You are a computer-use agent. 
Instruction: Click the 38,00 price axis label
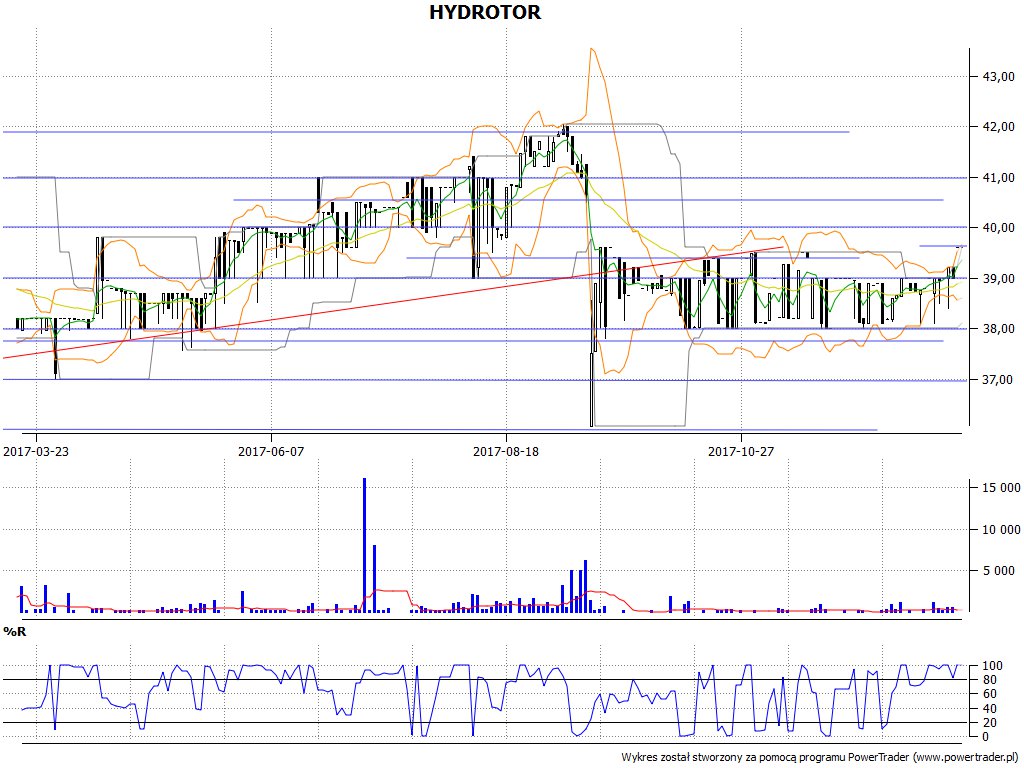click(x=999, y=328)
